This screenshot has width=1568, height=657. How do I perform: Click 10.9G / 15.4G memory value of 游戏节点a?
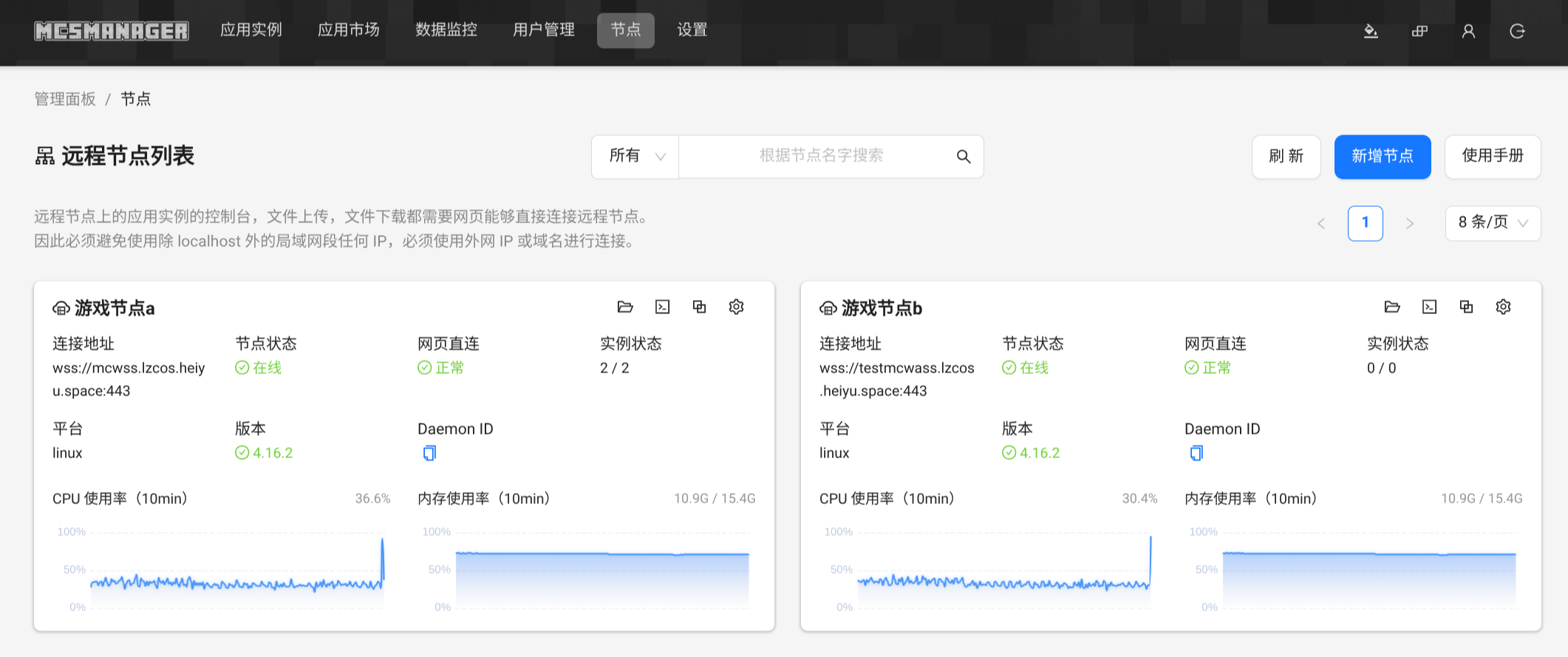tap(715, 499)
